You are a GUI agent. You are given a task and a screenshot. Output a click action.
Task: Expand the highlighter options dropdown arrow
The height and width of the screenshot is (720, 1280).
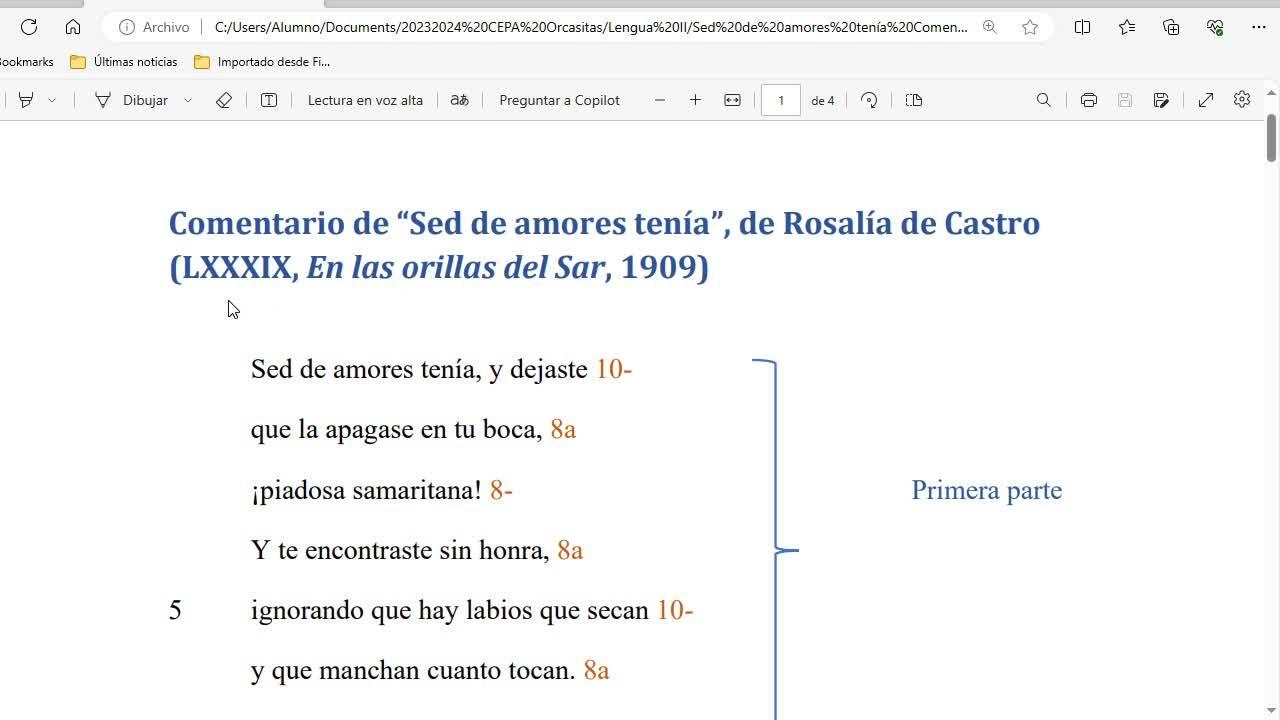[52, 100]
